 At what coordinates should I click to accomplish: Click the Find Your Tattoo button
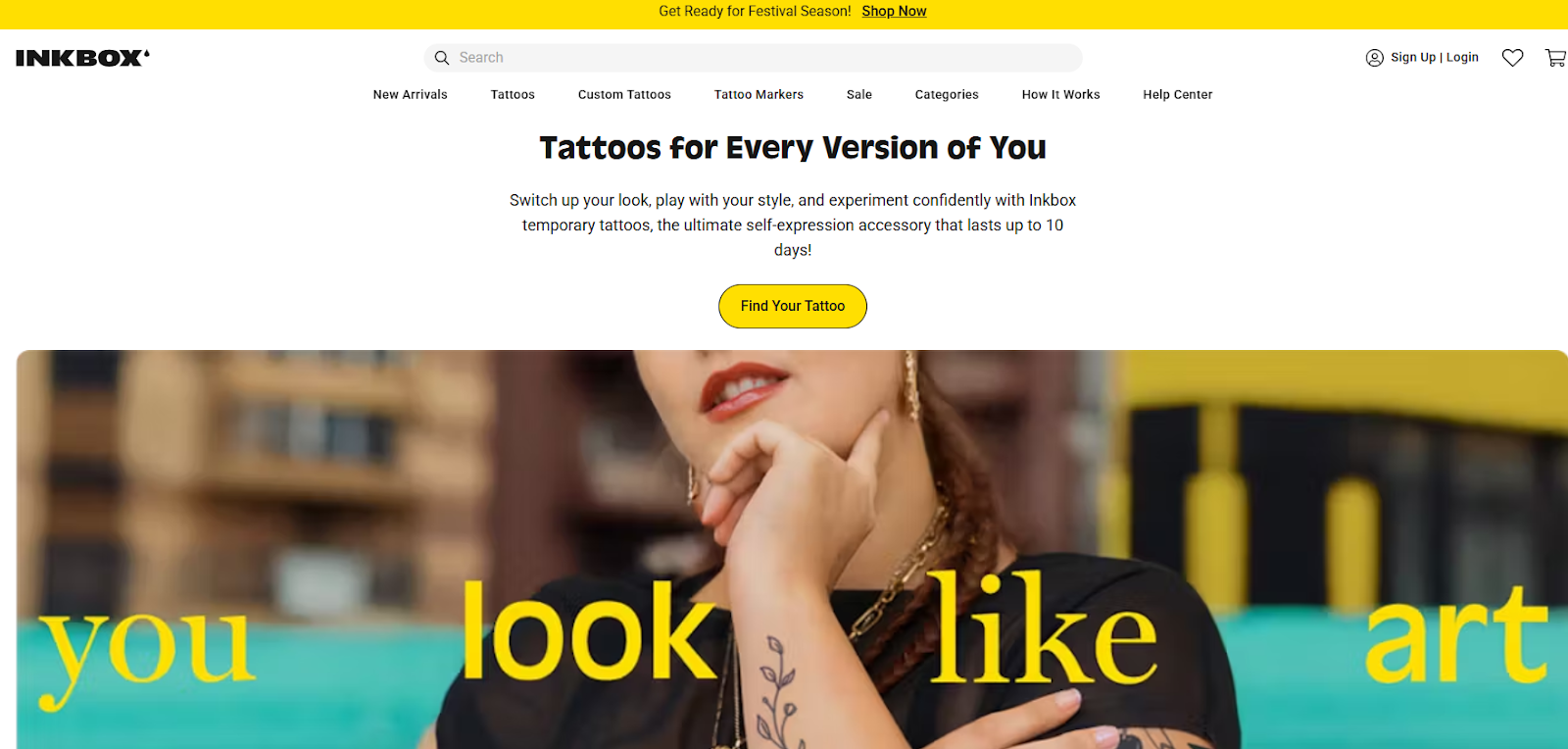click(793, 306)
